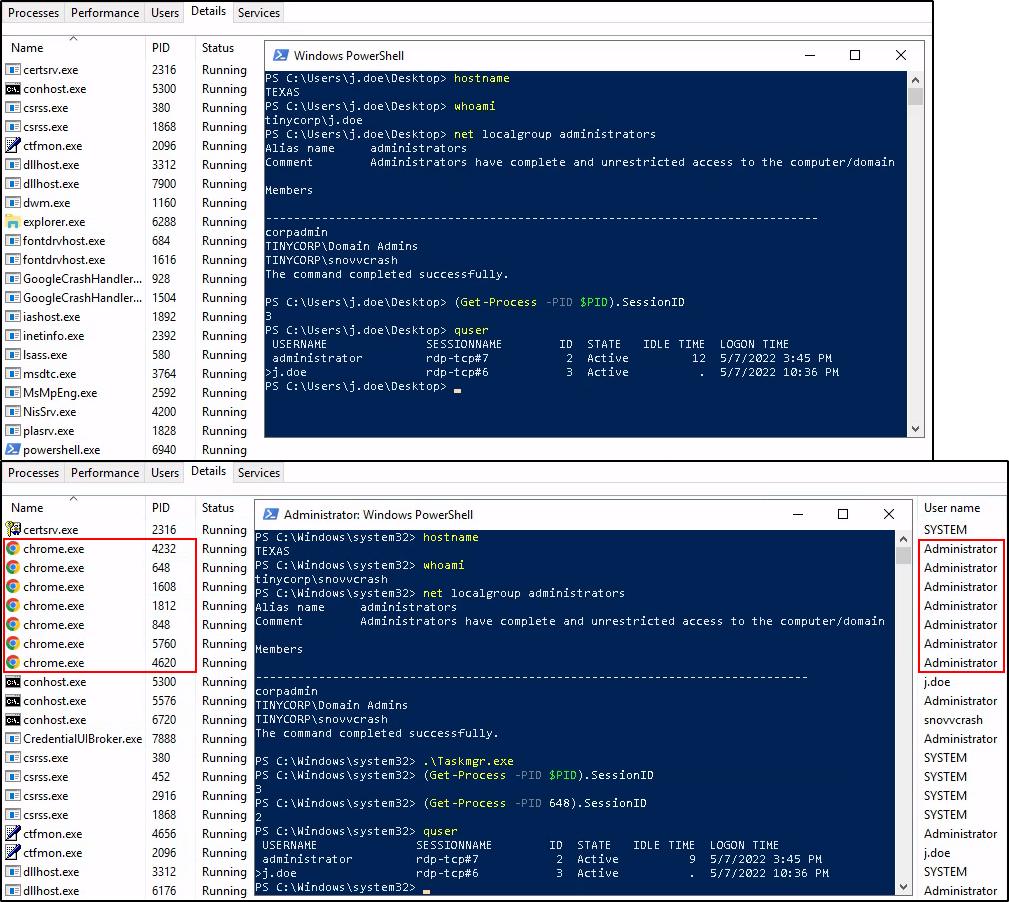
Task: Sort by PID column in the bottom Task Manager
Action: [x=161, y=508]
